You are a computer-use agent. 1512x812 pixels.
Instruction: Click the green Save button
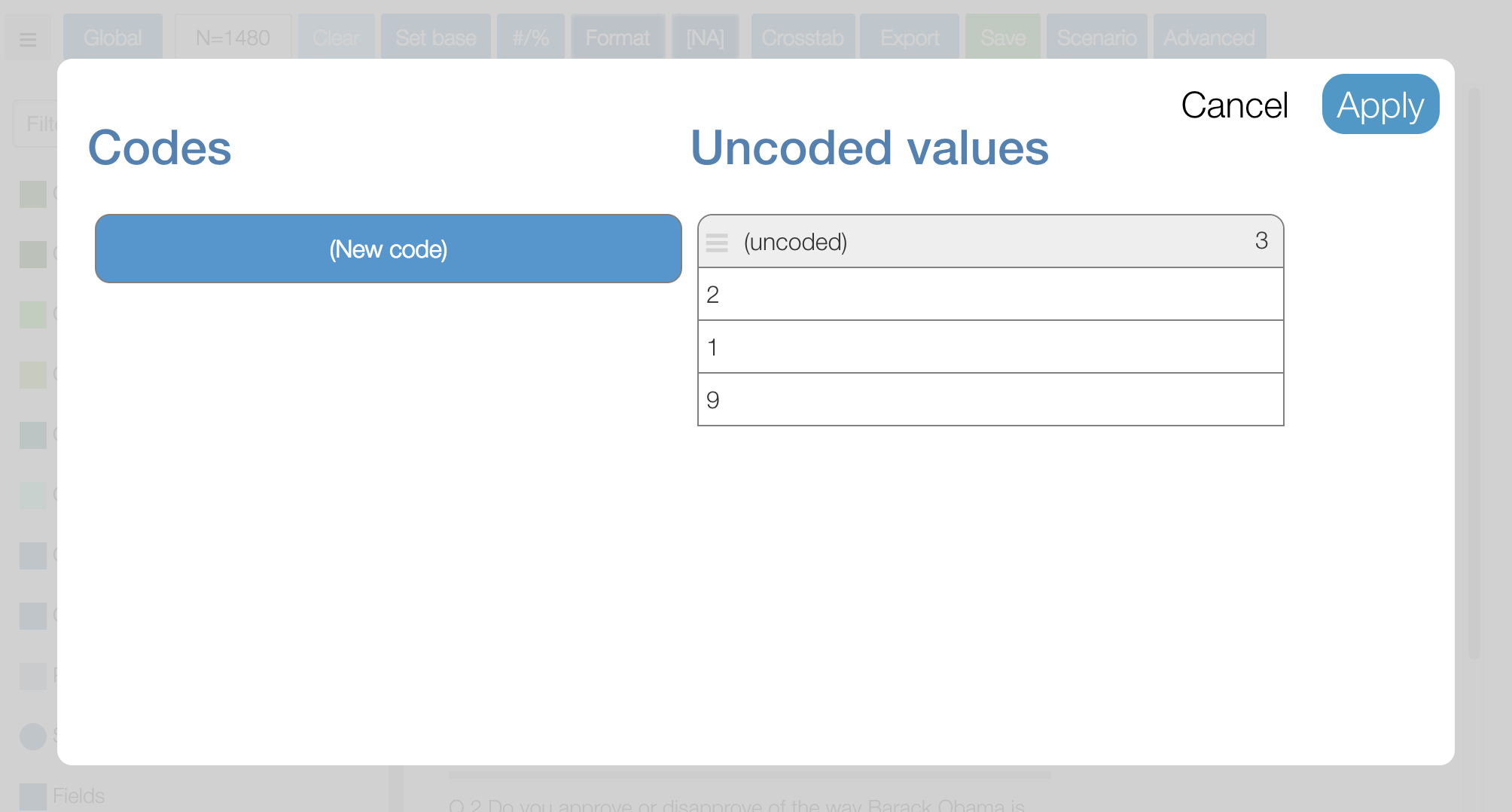[1002, 37]
